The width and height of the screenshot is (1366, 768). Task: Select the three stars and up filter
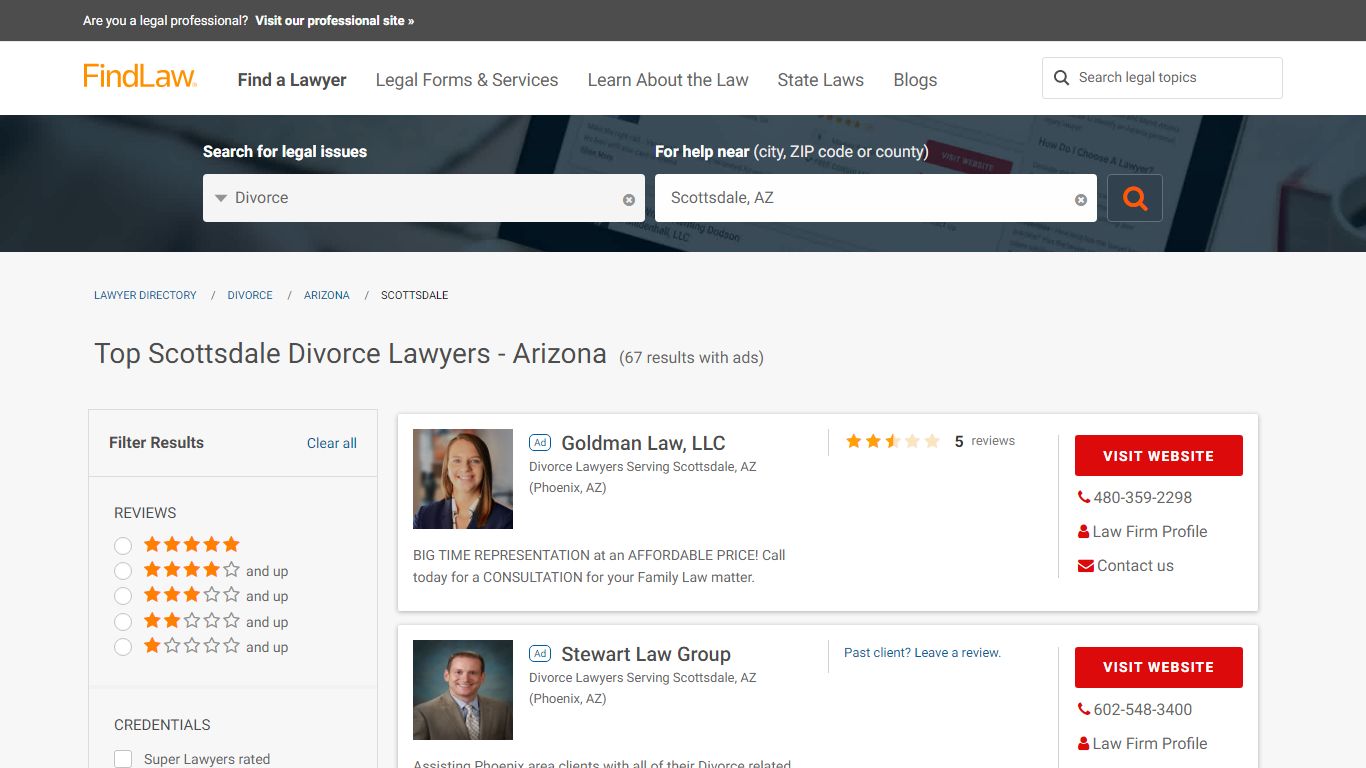[123, 596]
